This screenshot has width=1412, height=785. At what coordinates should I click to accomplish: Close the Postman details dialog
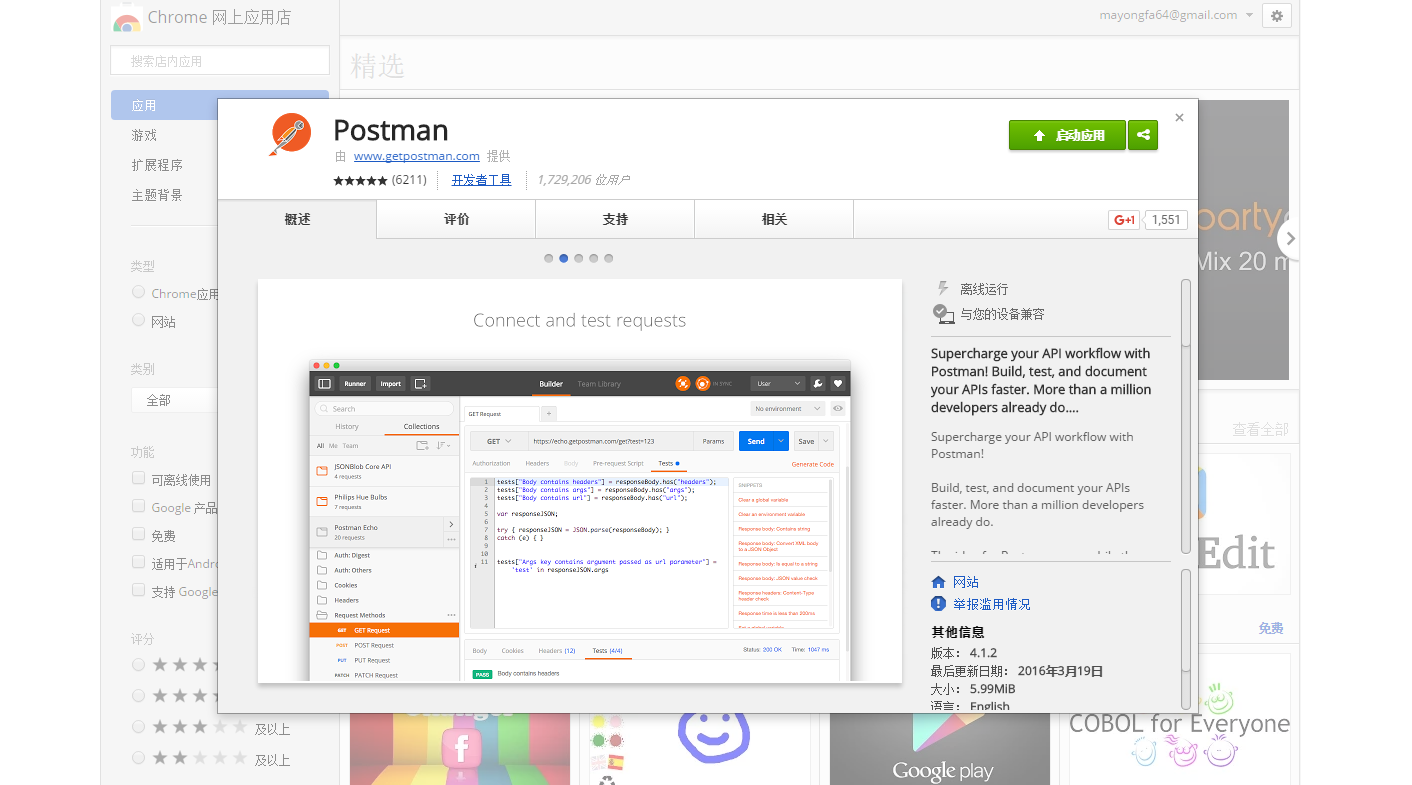pyautogui.click(x=1179, y=117)
